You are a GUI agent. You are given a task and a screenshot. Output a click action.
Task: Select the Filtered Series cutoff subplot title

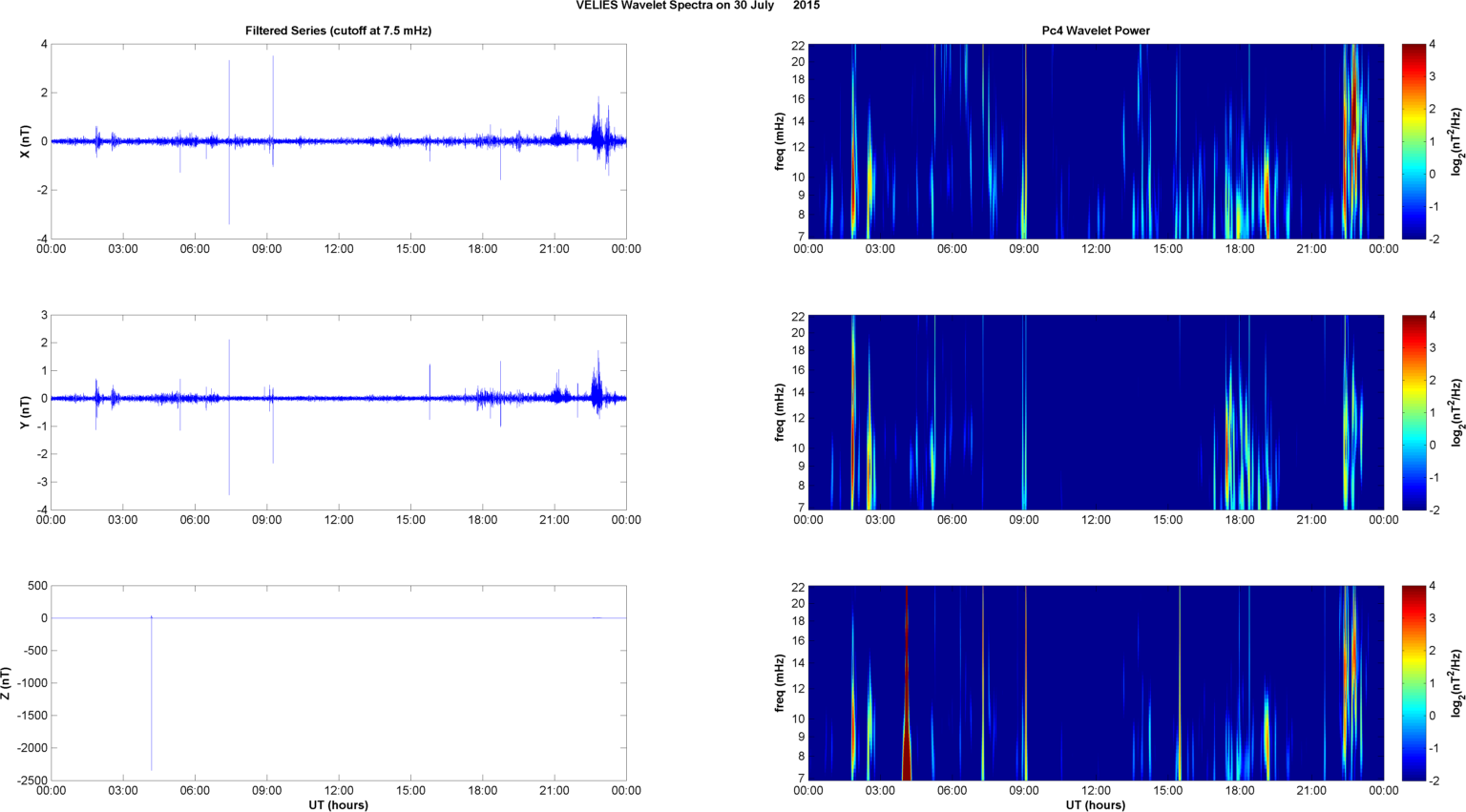click(x=338, y=31)
